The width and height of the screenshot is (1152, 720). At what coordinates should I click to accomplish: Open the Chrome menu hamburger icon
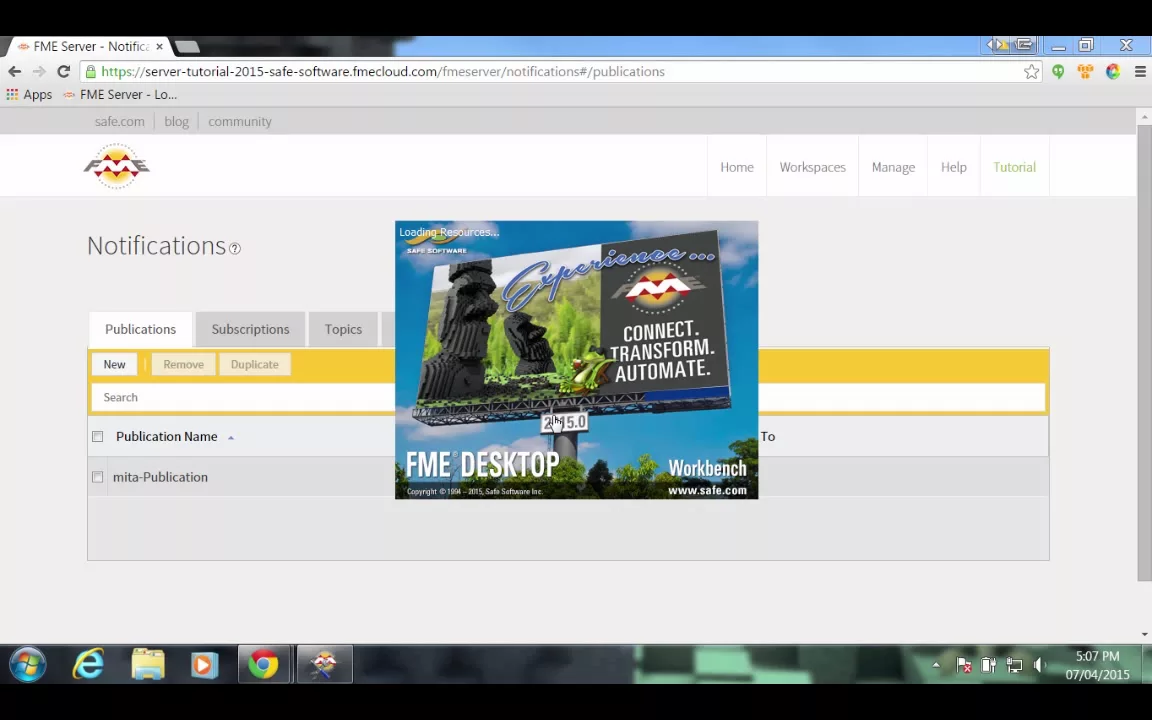(1140, 71)
